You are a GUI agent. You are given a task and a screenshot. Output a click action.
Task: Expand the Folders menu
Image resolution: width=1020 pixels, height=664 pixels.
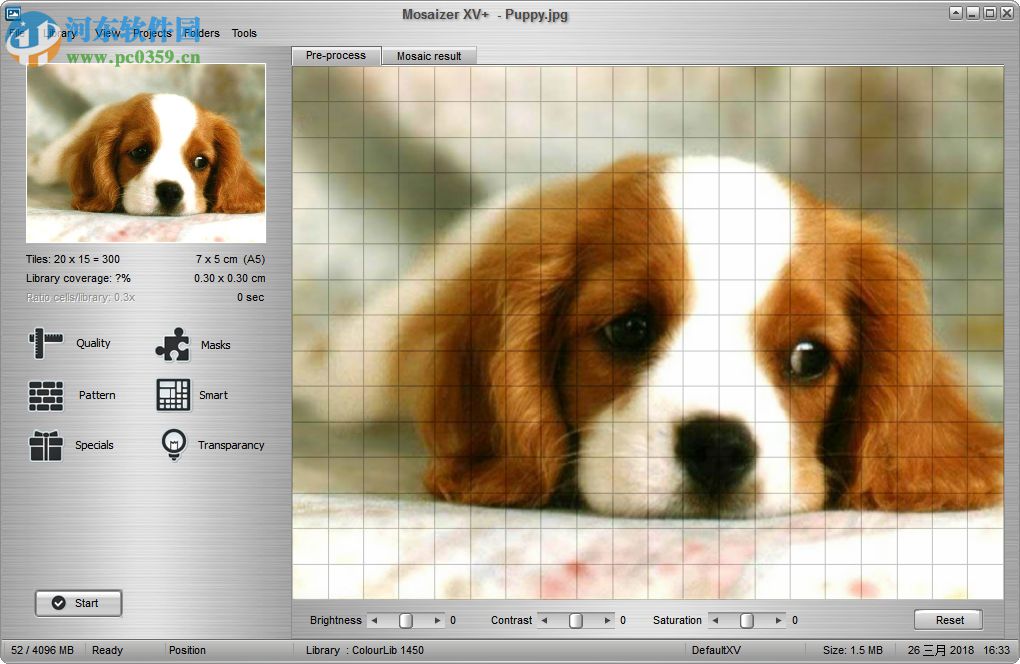click(201, 33)
